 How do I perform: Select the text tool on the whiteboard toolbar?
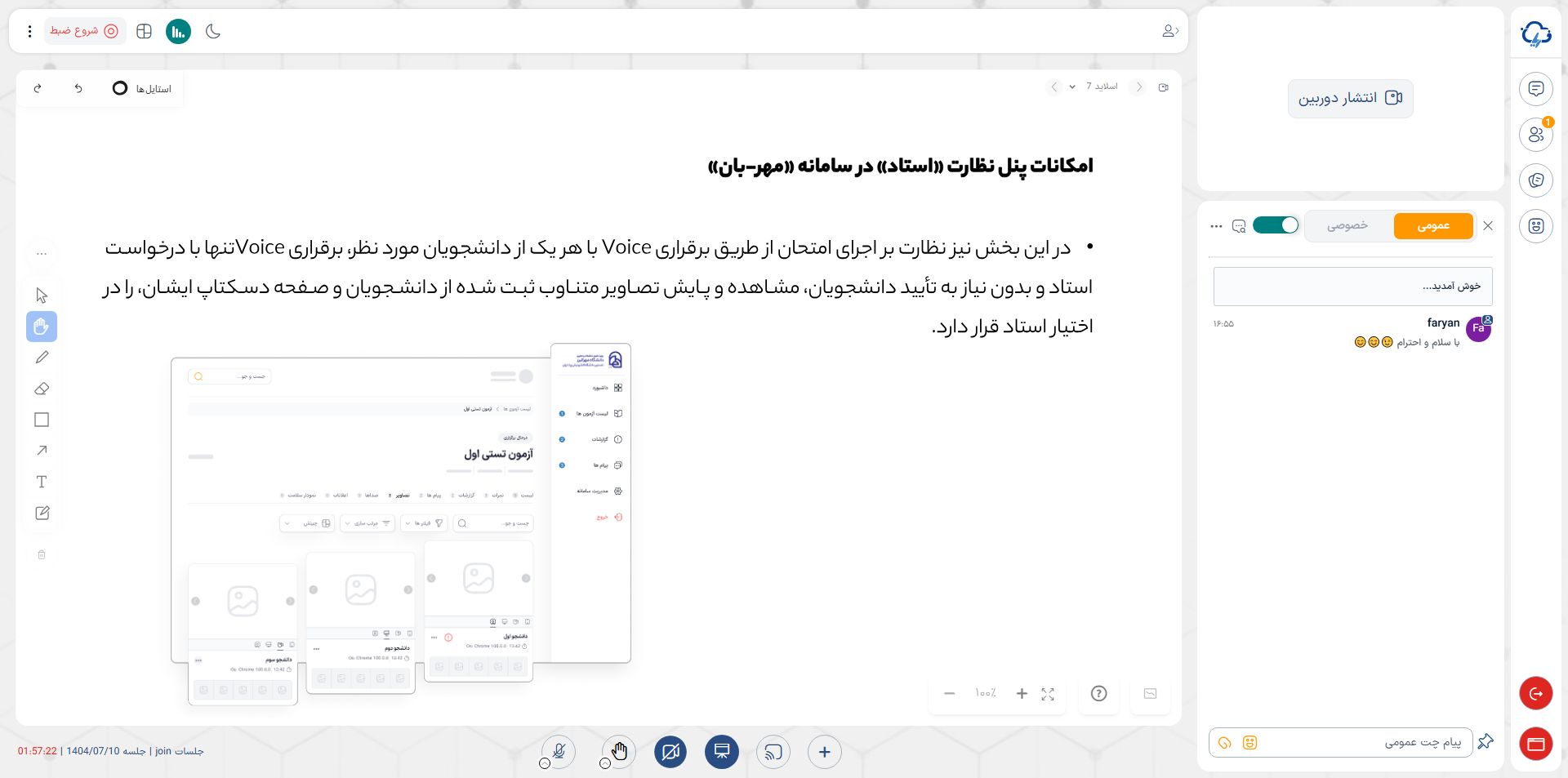pos(41,482)
